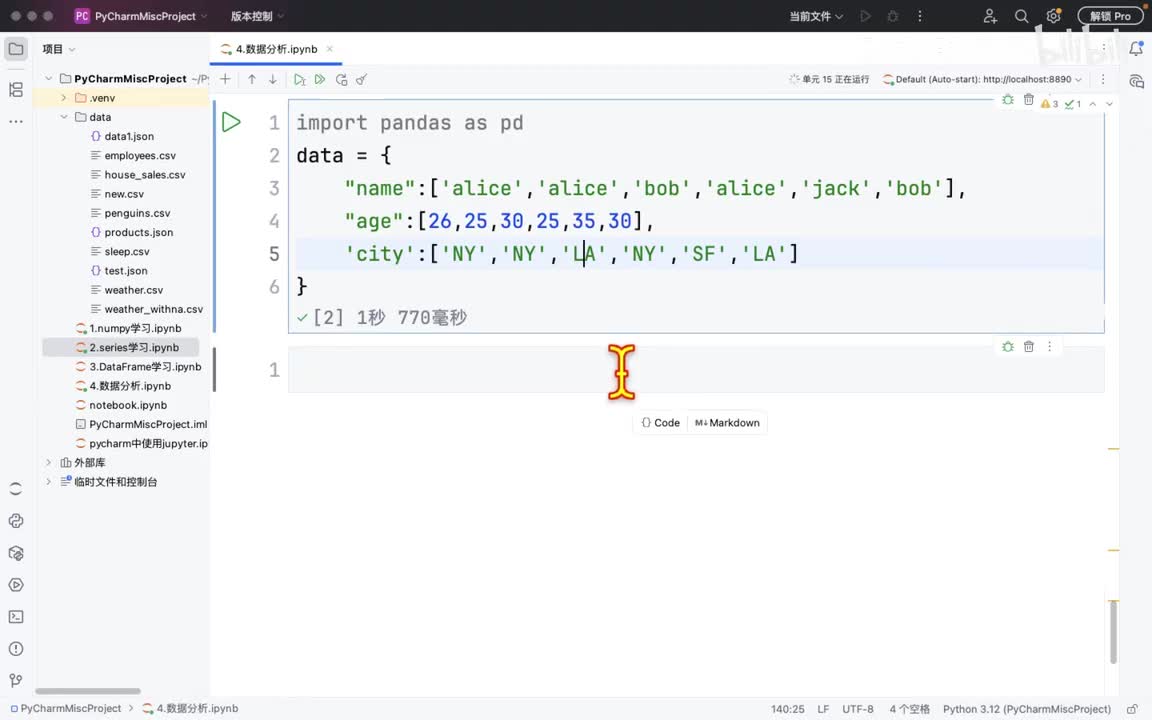Click UTF-8 encoding in status bar
The height and width of the screenshot is (720, 1152).
(x=857, y=709)
